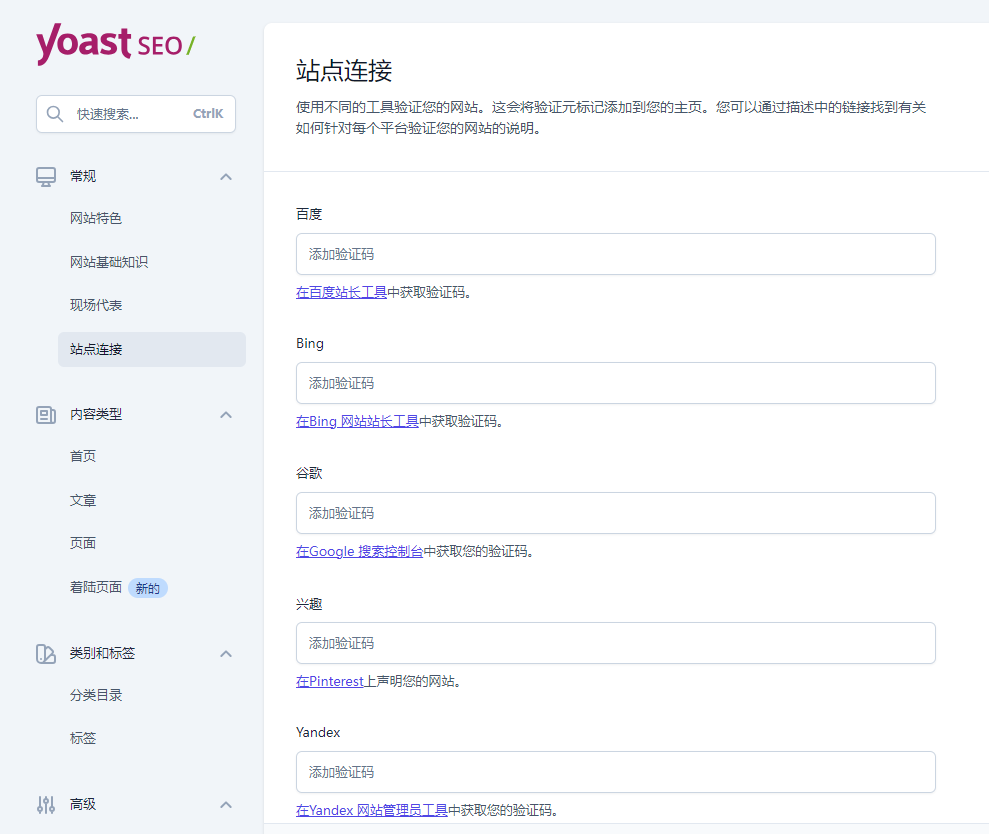Click the Pinterest verification link
Screen dimensions: 989x834
point(329,681)
